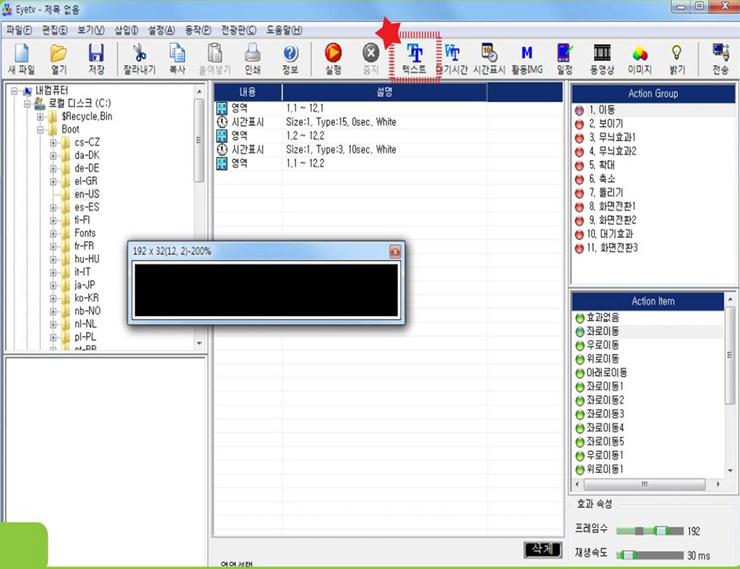The image size is (740, 569).
Task: Click the black LED preview display area
Action: click(266, 290)
